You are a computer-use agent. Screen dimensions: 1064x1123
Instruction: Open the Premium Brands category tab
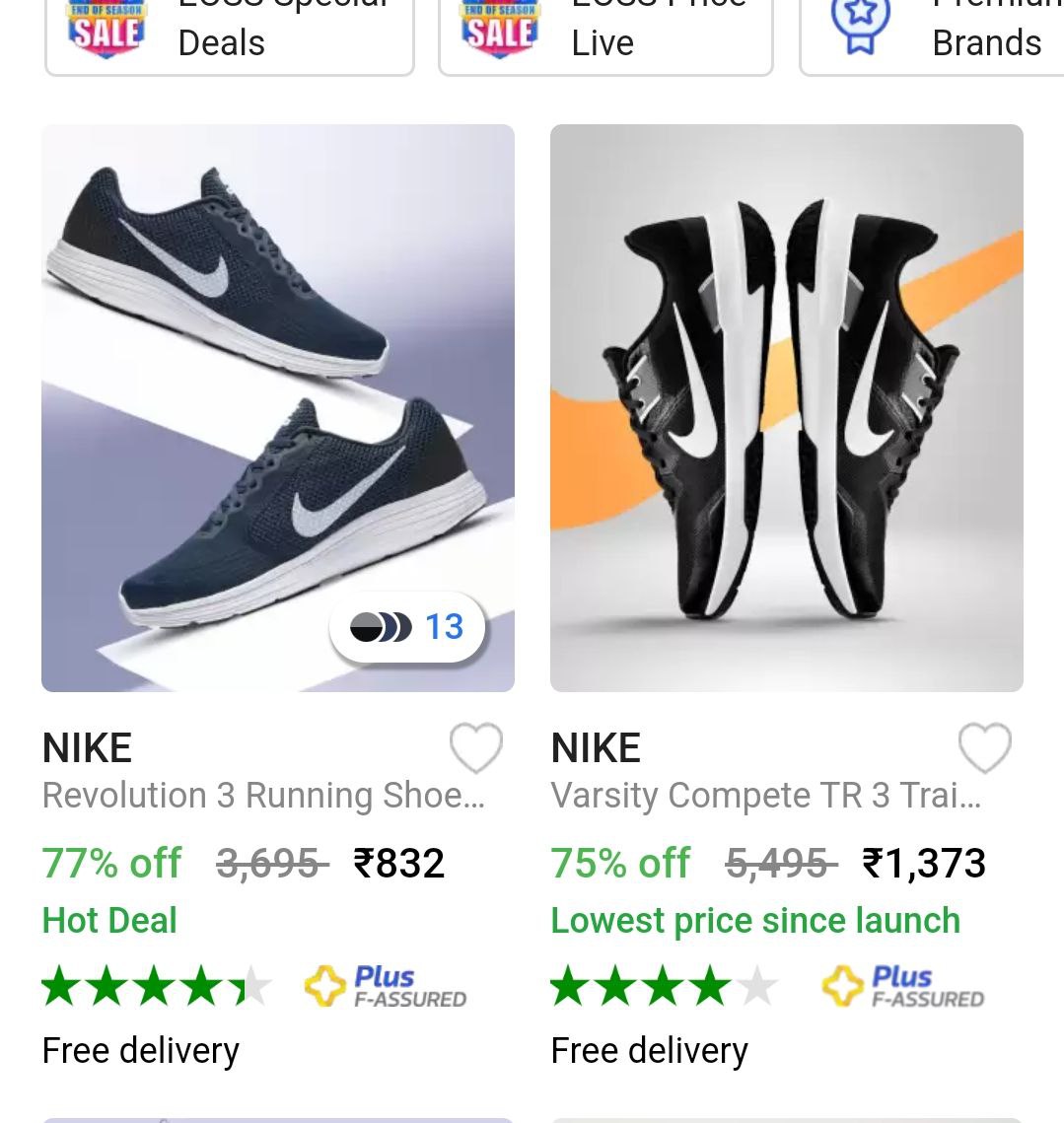(932, 35)
